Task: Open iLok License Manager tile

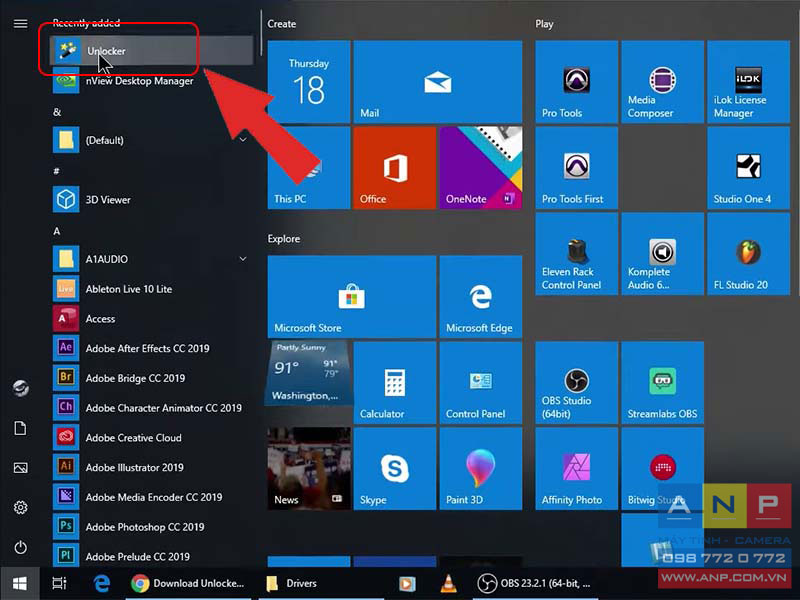Action: click(x=748, y=82)
